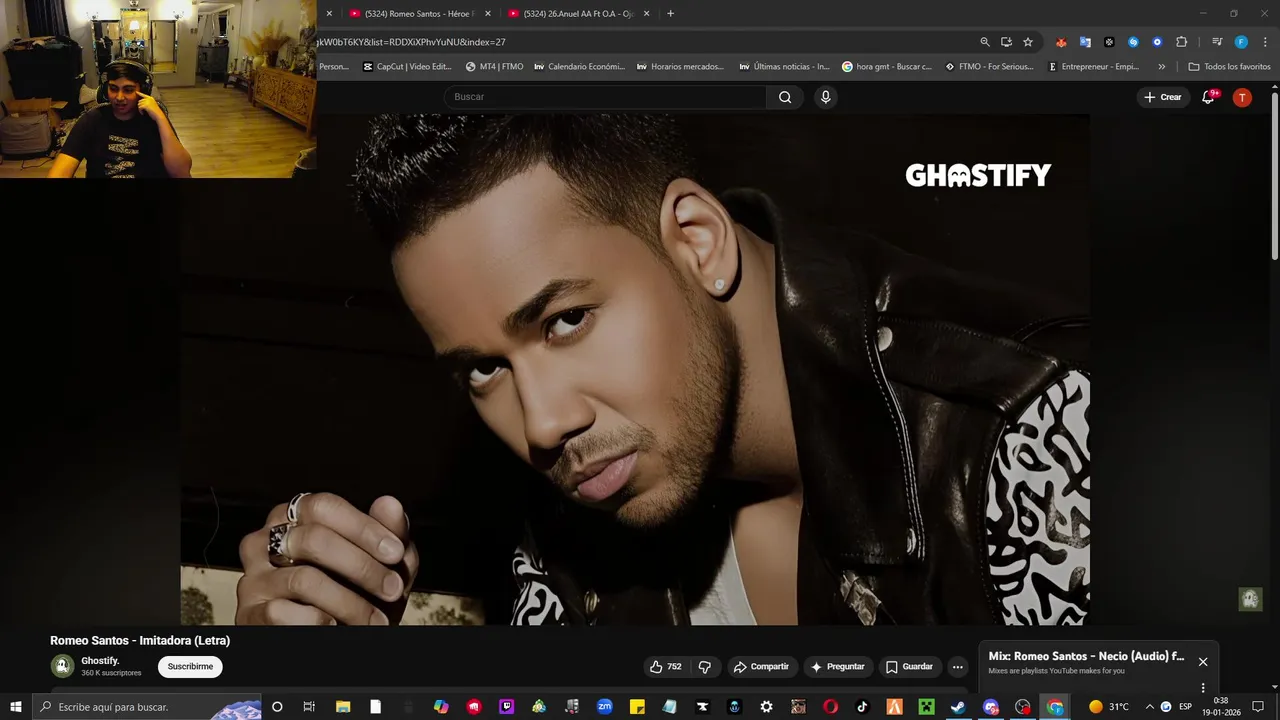The height and width of the screenshot is (720, 1280).
Task: Click the Guardar button
Action: (909, 667)
